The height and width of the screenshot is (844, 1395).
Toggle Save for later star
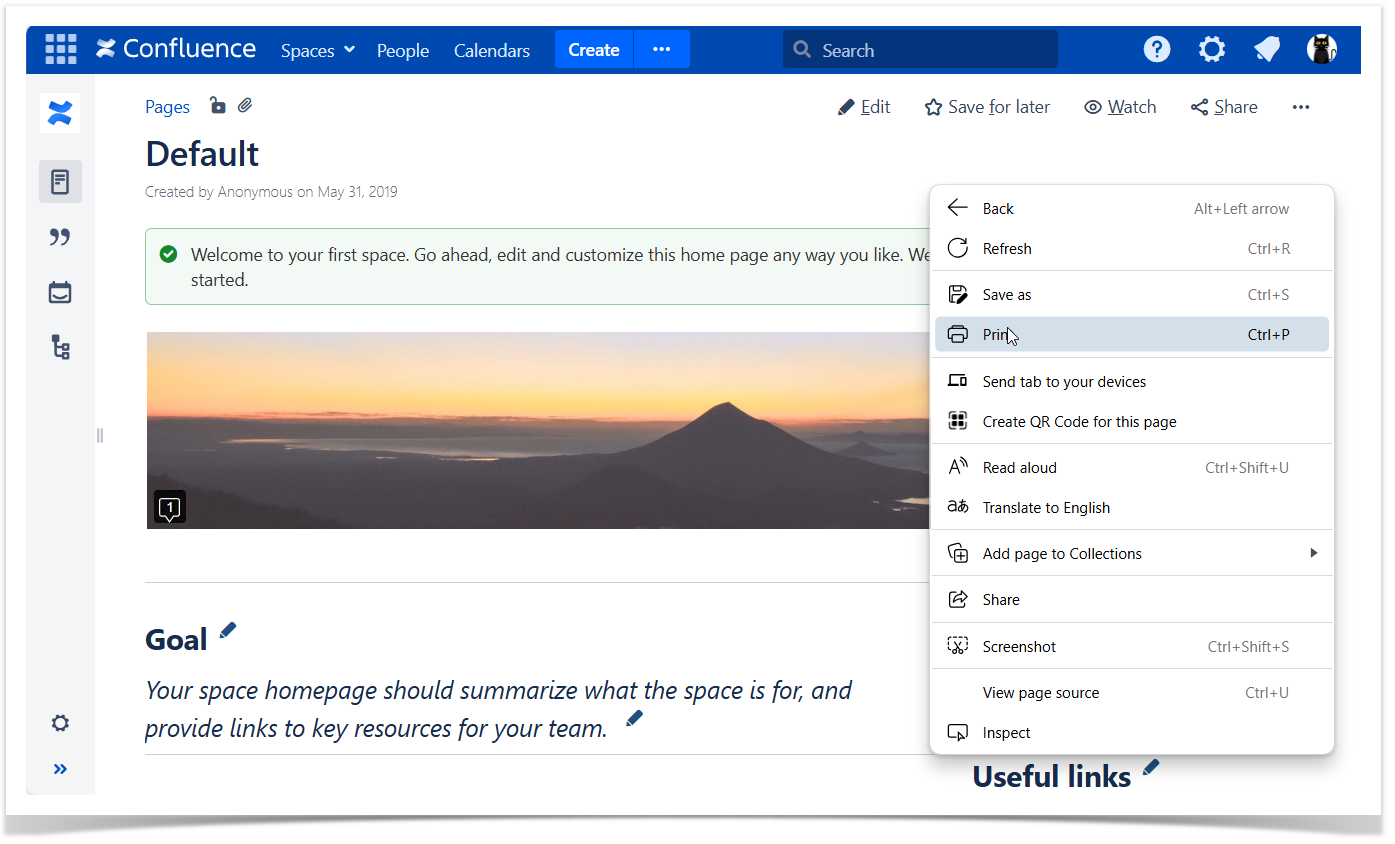(x=987, y=107)
